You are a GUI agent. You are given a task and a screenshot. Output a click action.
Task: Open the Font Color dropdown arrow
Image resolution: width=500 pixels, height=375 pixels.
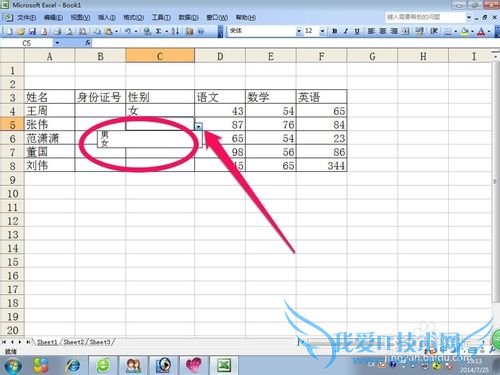click(489, 31)
